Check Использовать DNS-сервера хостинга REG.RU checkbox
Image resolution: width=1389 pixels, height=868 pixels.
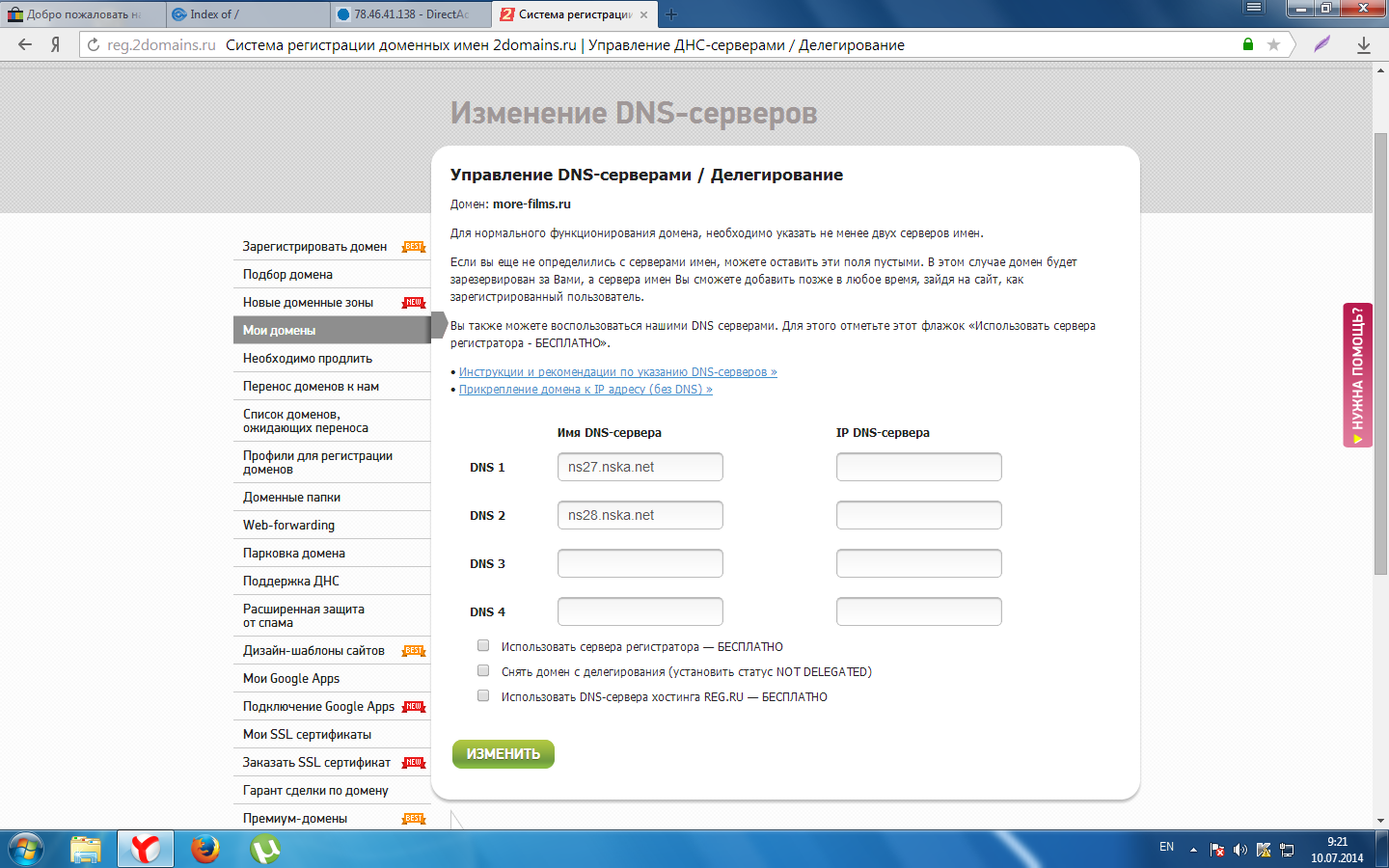point(483,695)
